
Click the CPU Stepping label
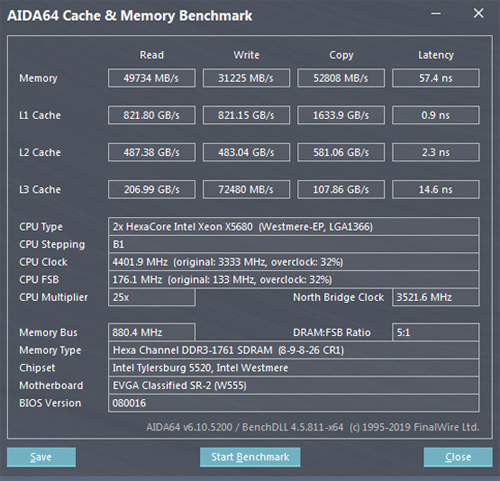(52, 244)
